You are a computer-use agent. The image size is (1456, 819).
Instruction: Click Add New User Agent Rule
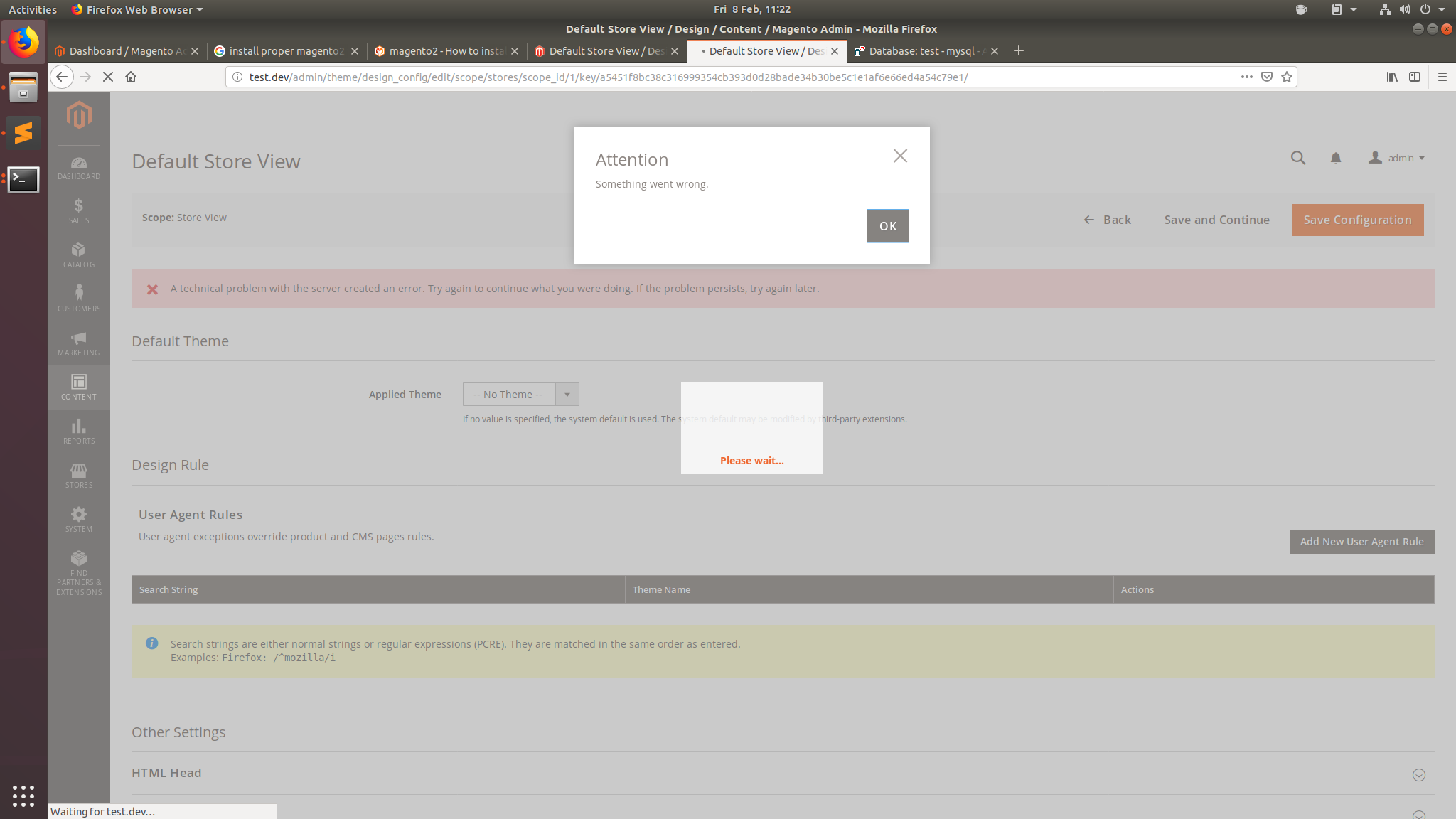(x=1361, y=541)
